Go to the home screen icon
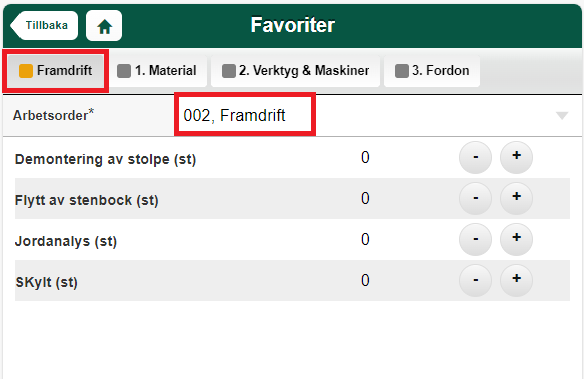This screenshot has height=379, width=584. click(x=104, y=26)
